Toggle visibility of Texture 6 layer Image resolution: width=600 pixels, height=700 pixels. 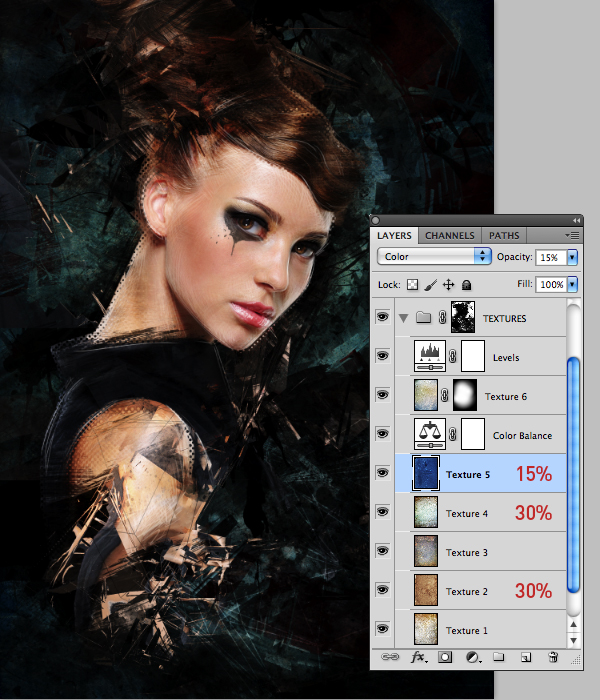tap(383, 395)
